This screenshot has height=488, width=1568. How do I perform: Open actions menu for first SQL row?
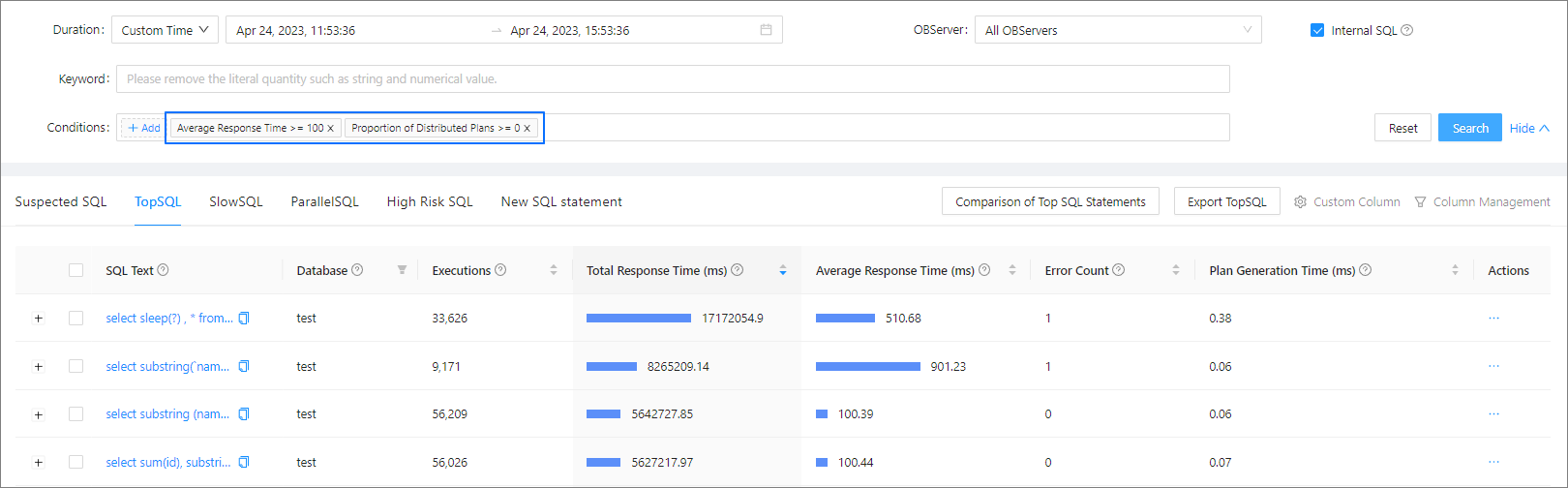(1493, 319)
